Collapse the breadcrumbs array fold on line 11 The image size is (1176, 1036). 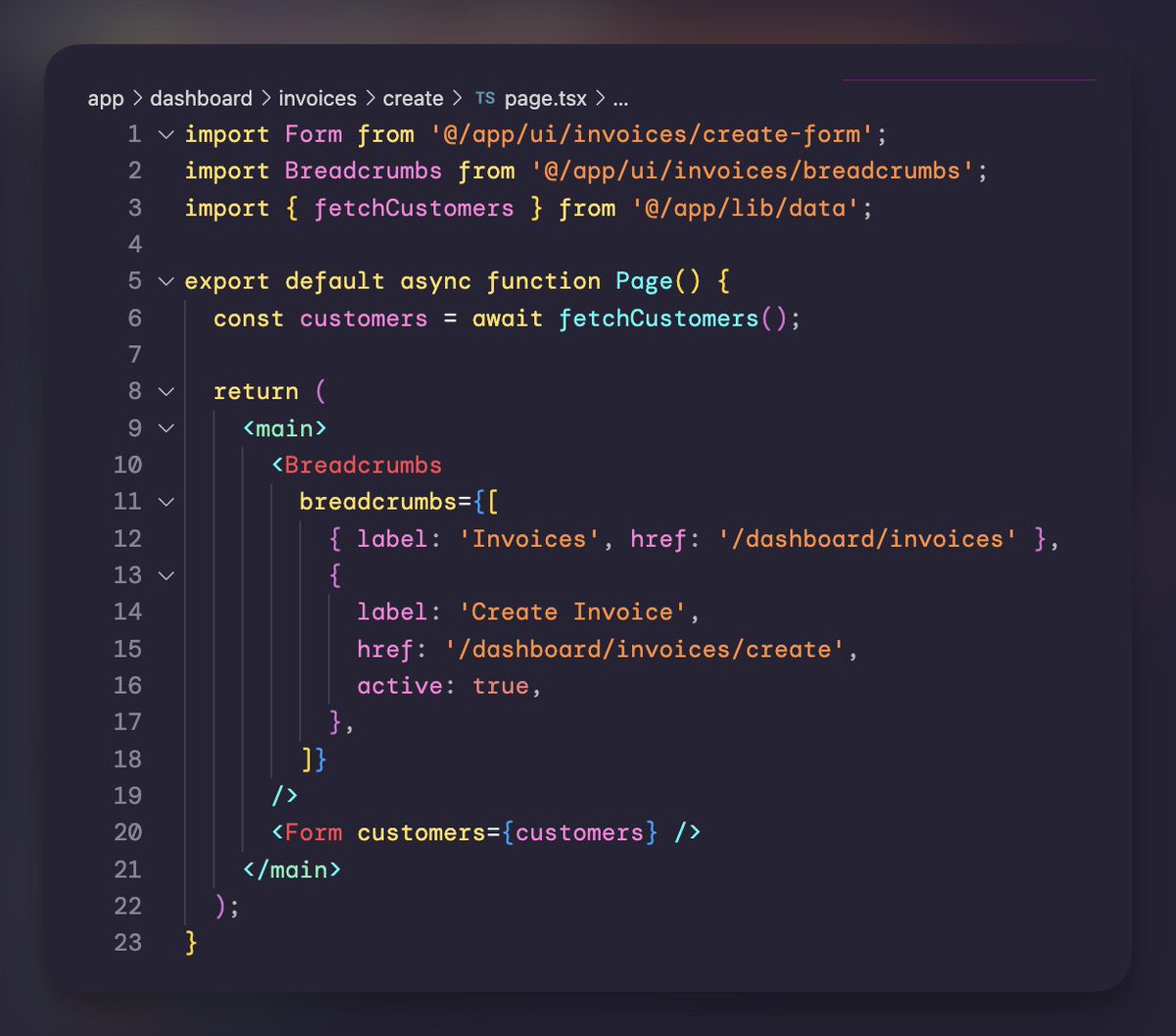coord(165,502)
